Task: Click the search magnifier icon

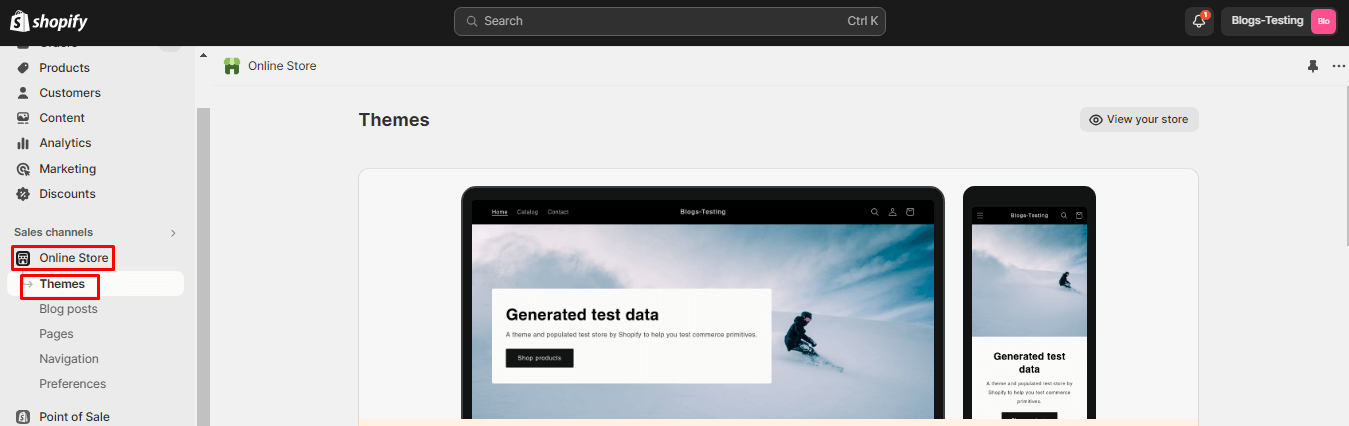Action: point(471,21)
